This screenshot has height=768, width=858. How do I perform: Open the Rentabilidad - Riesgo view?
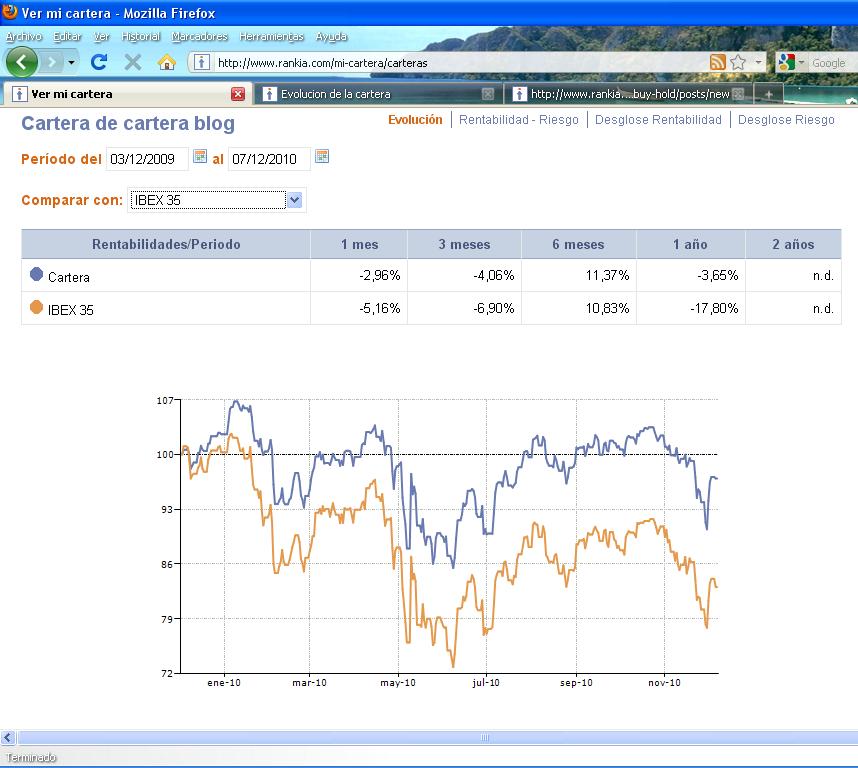click(519, 120)
